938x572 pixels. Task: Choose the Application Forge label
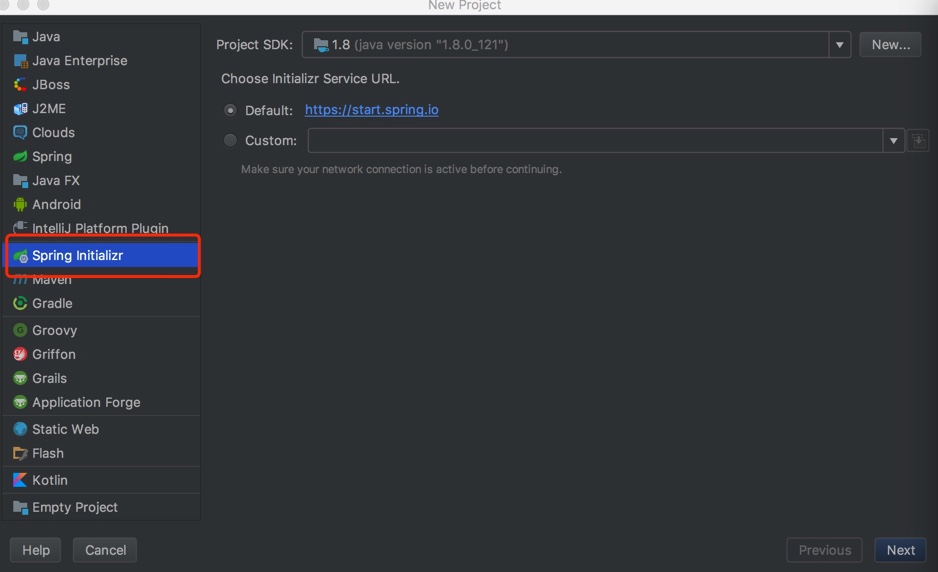(x=86, y=403)
